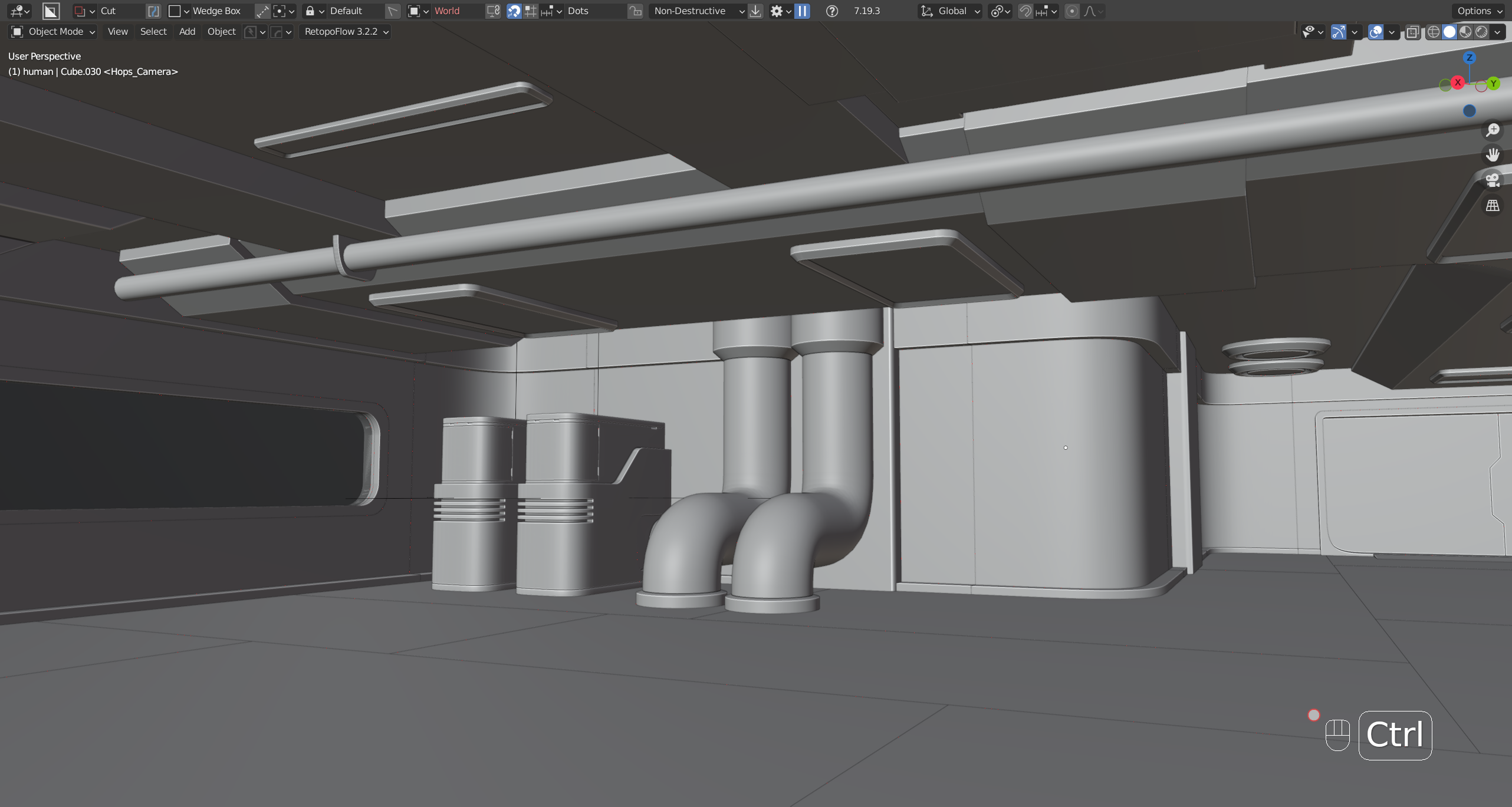The image size is (1512, 807).
Task: Toggle the camera view icon
Action: pos(1493,180)
